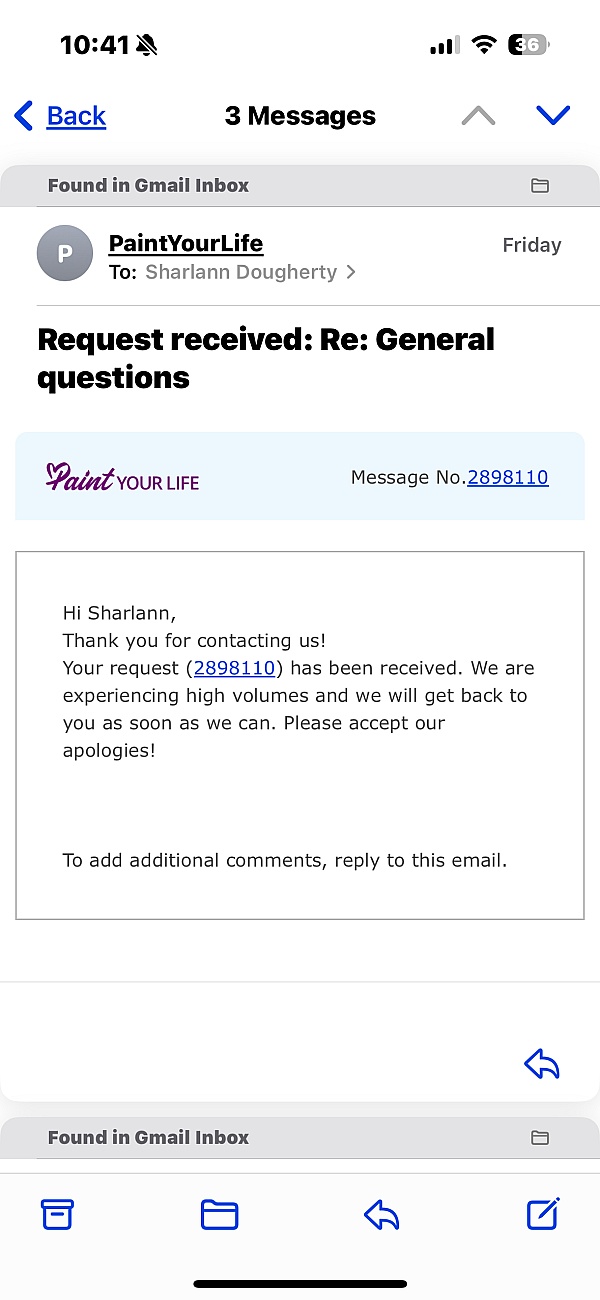Open PaintYourLife sender name link
Viewport: 600px width, 1300px height.
click(185, 243)
